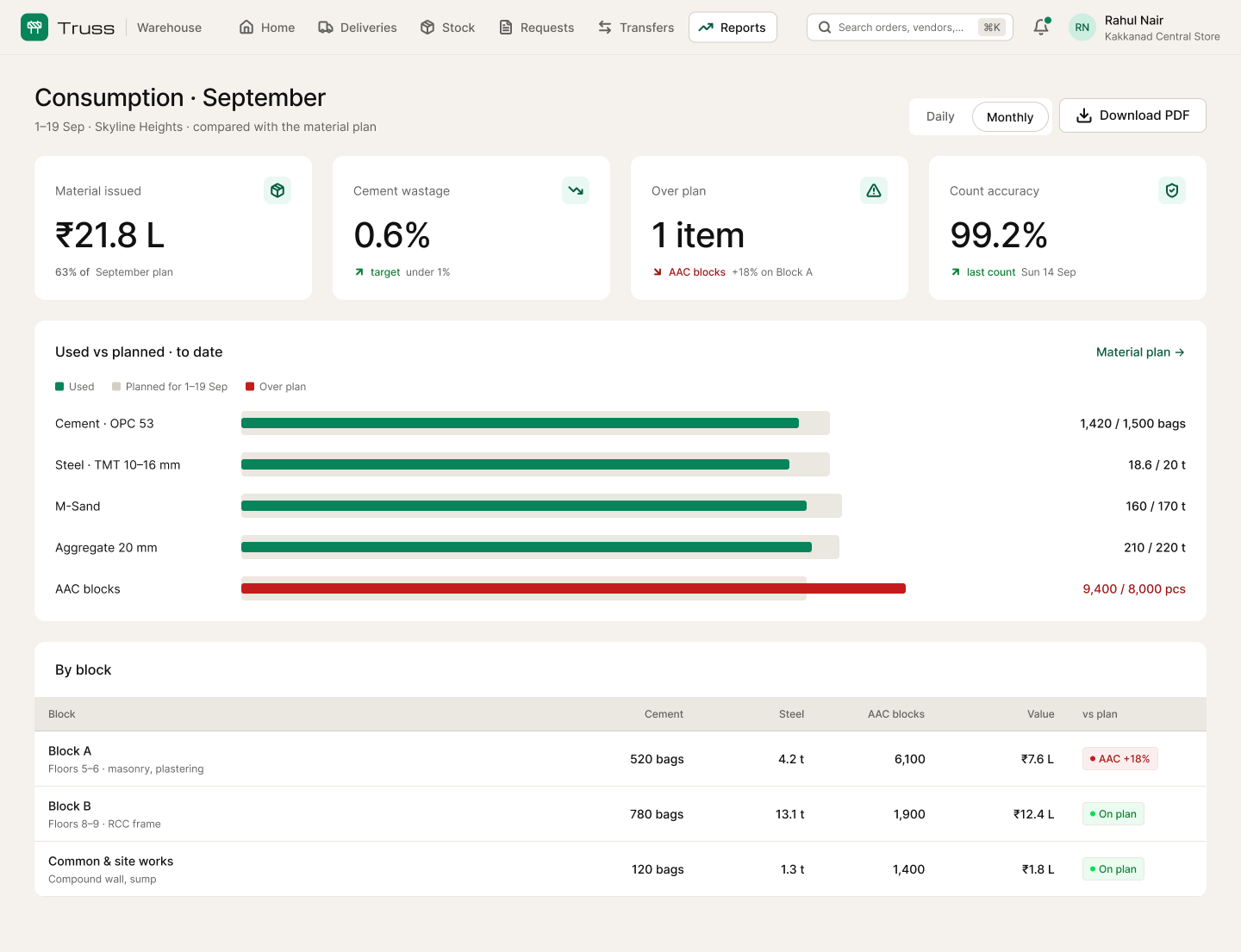The height and width of the screenshot is (952, 1241).
Task: Click the green Used legend swatch
Action: tap(59, 387)
